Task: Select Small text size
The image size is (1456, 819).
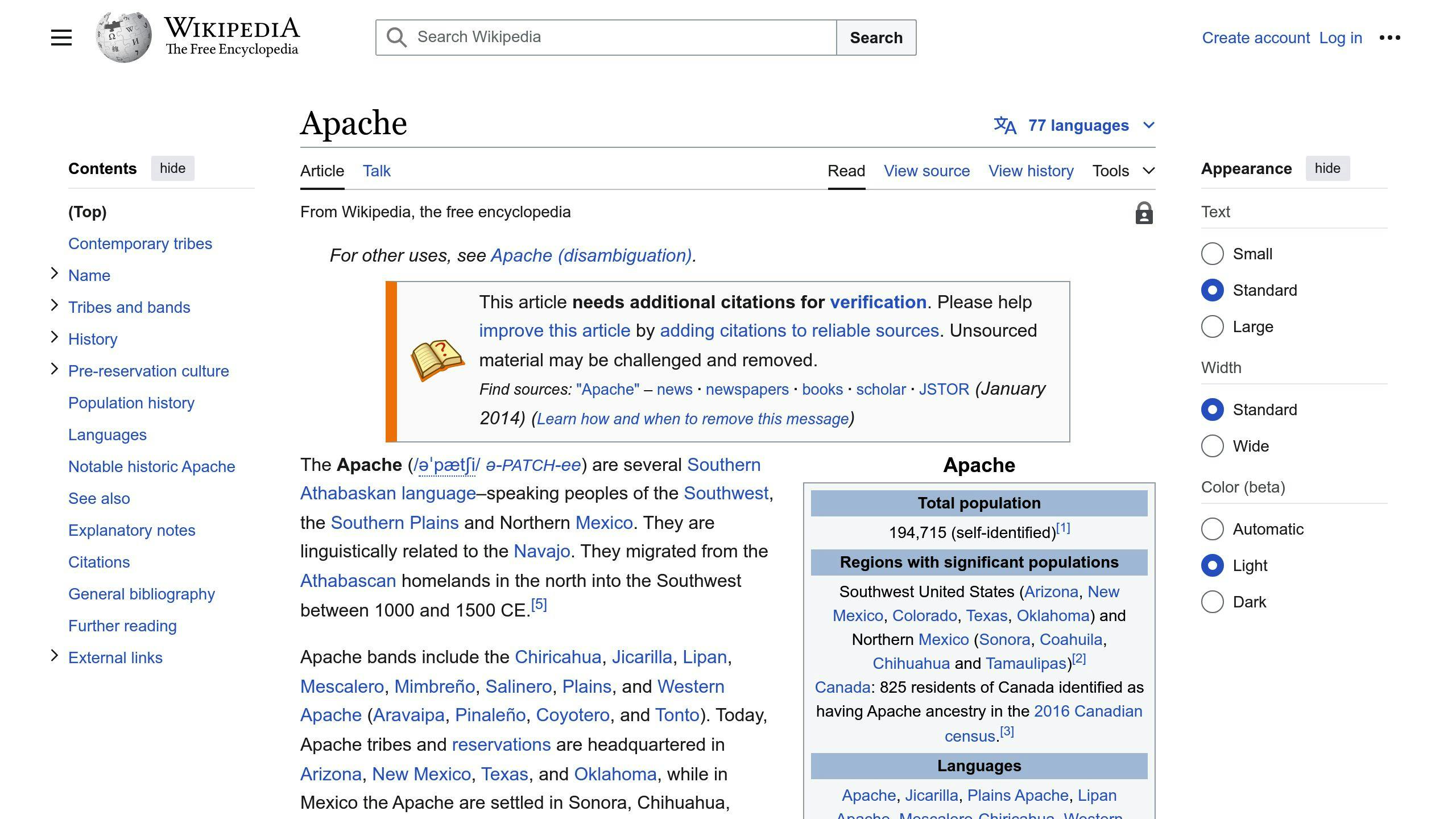Action: 1212,254
